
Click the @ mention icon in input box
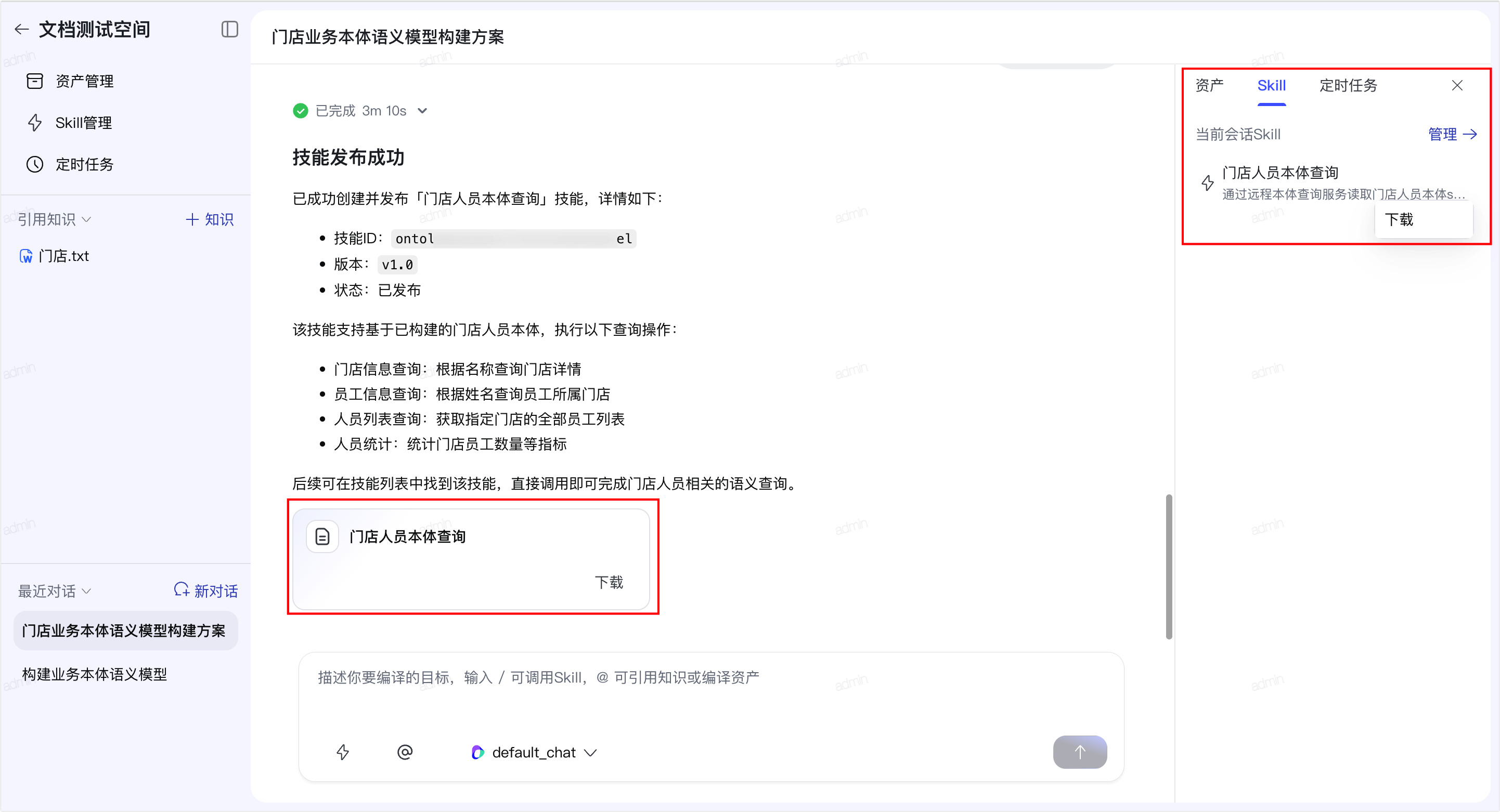click(x=405, y=752)
